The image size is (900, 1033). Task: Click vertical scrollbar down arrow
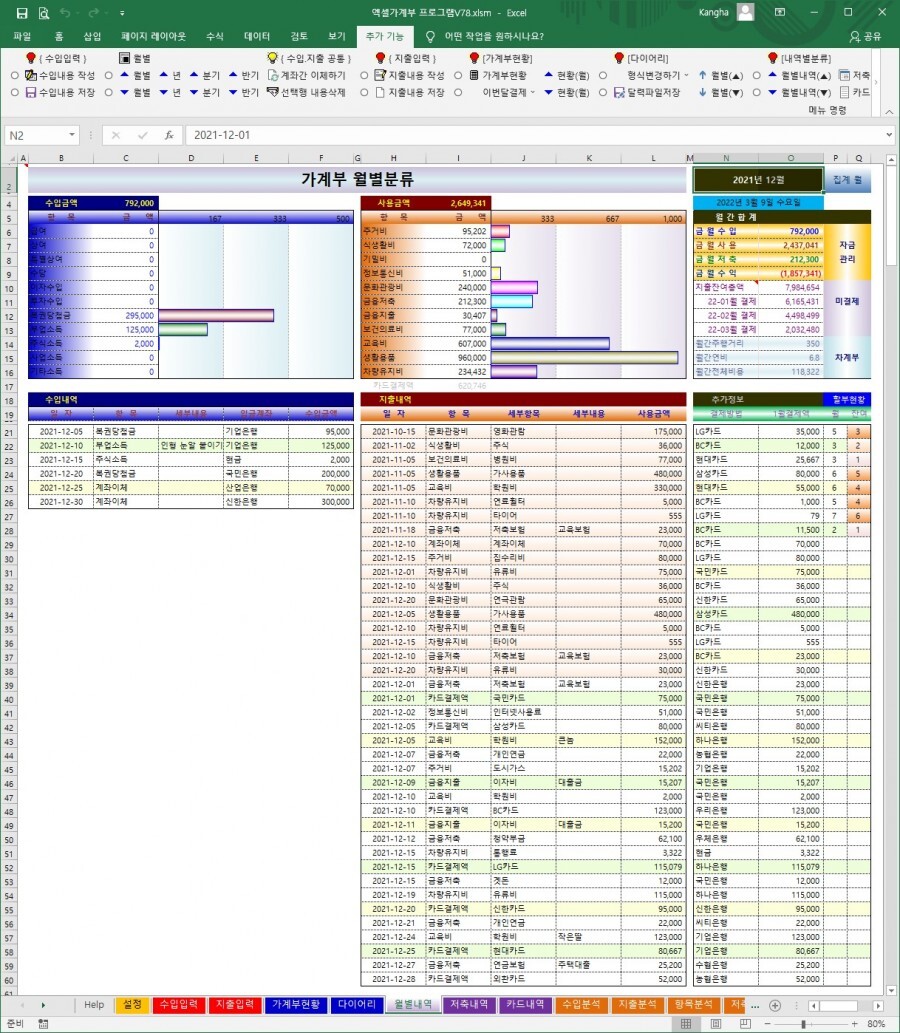tap(891, 990)
